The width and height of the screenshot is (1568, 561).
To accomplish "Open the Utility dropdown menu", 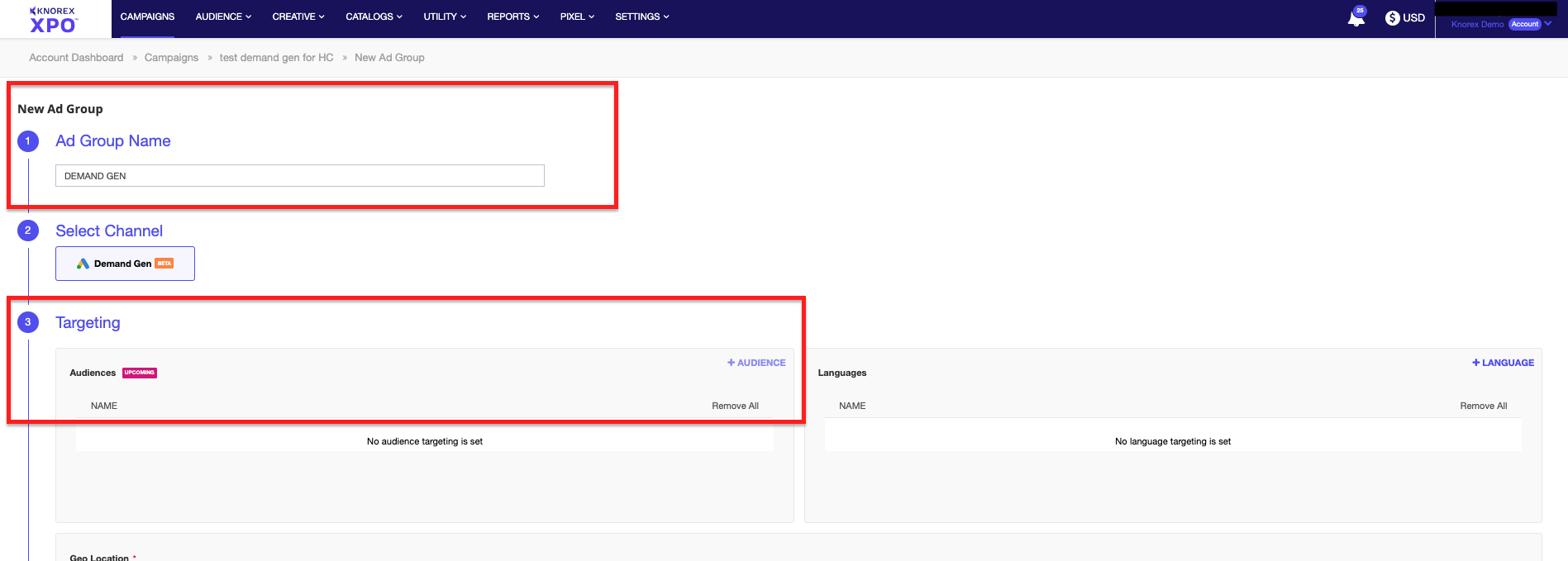I will click(445, 17).
